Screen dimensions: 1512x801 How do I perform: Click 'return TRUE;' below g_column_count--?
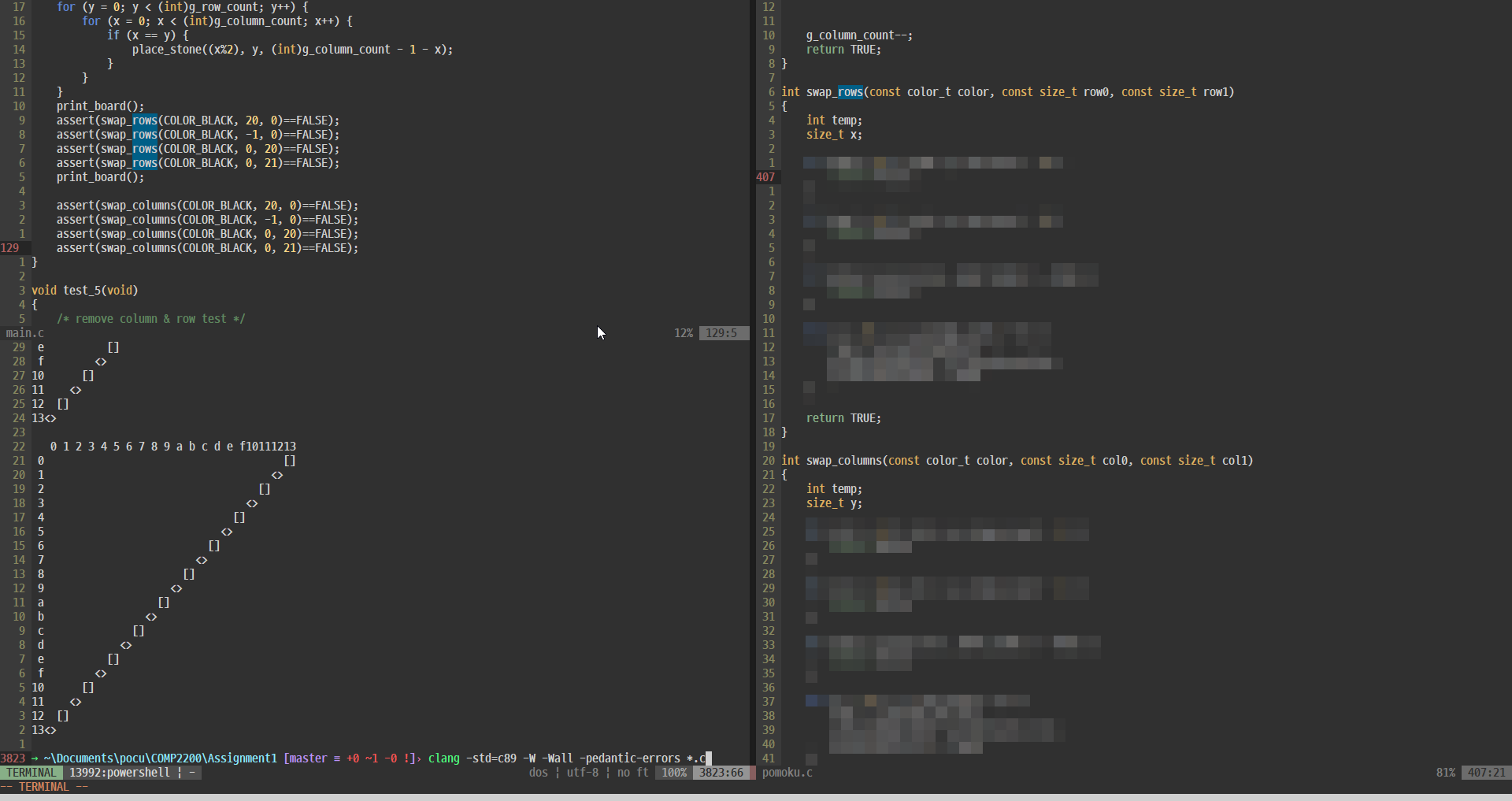pyautogui.click(x=844, y=50)
